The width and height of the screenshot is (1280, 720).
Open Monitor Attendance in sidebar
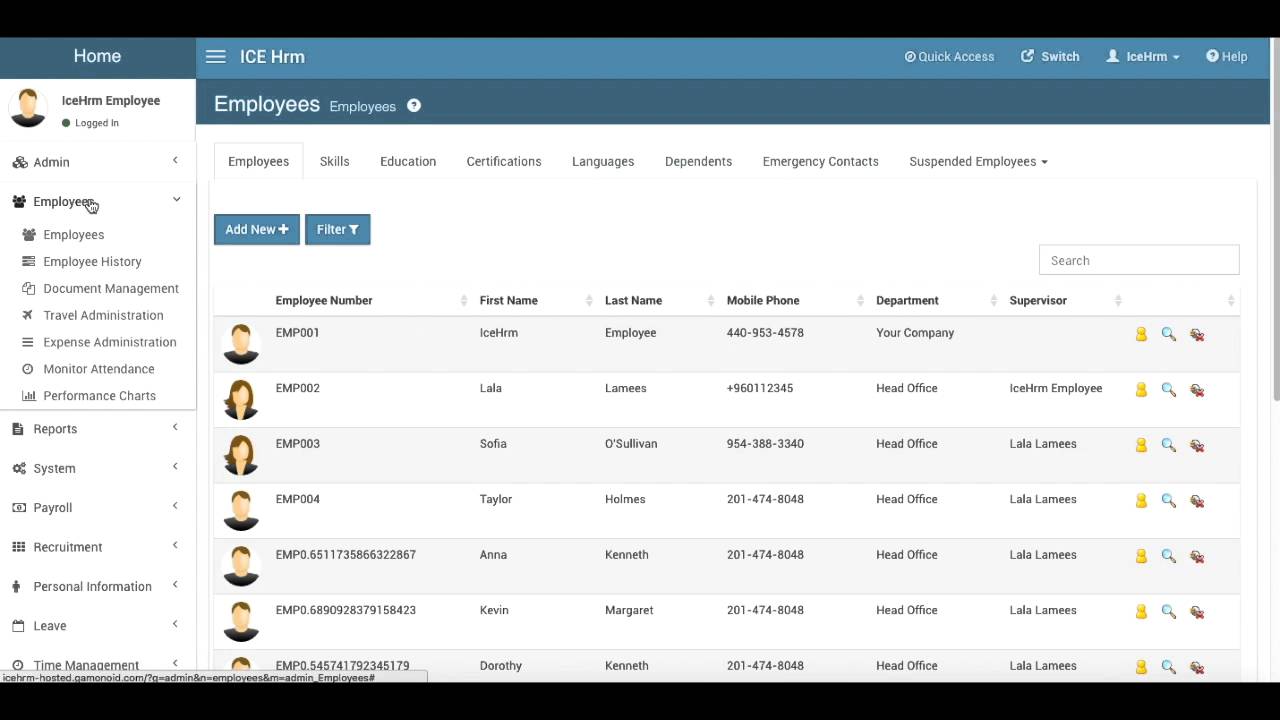point(99,369)
